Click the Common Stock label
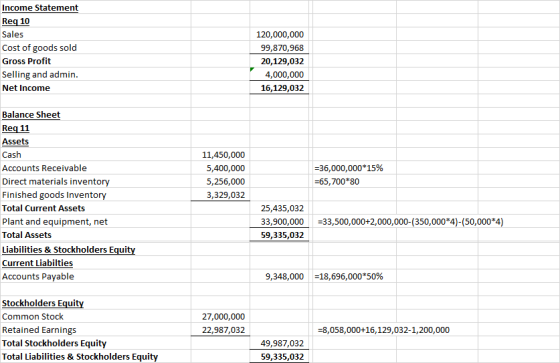 click(33, 317)
